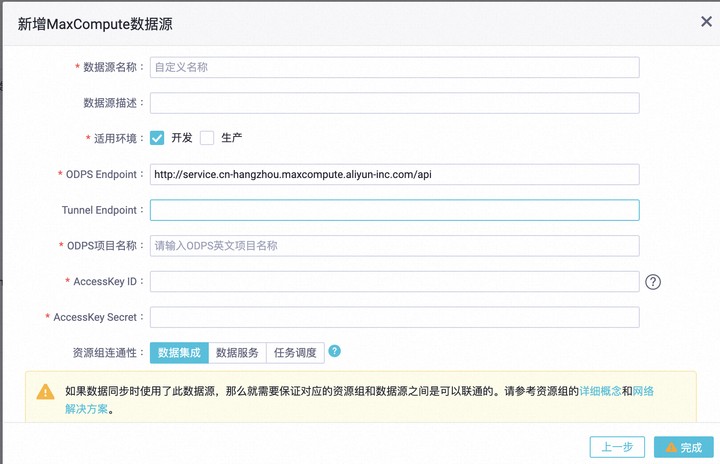Click the AccessKey ID help question mark icon
The image size is (720, 464).
(x=652, y=282)
